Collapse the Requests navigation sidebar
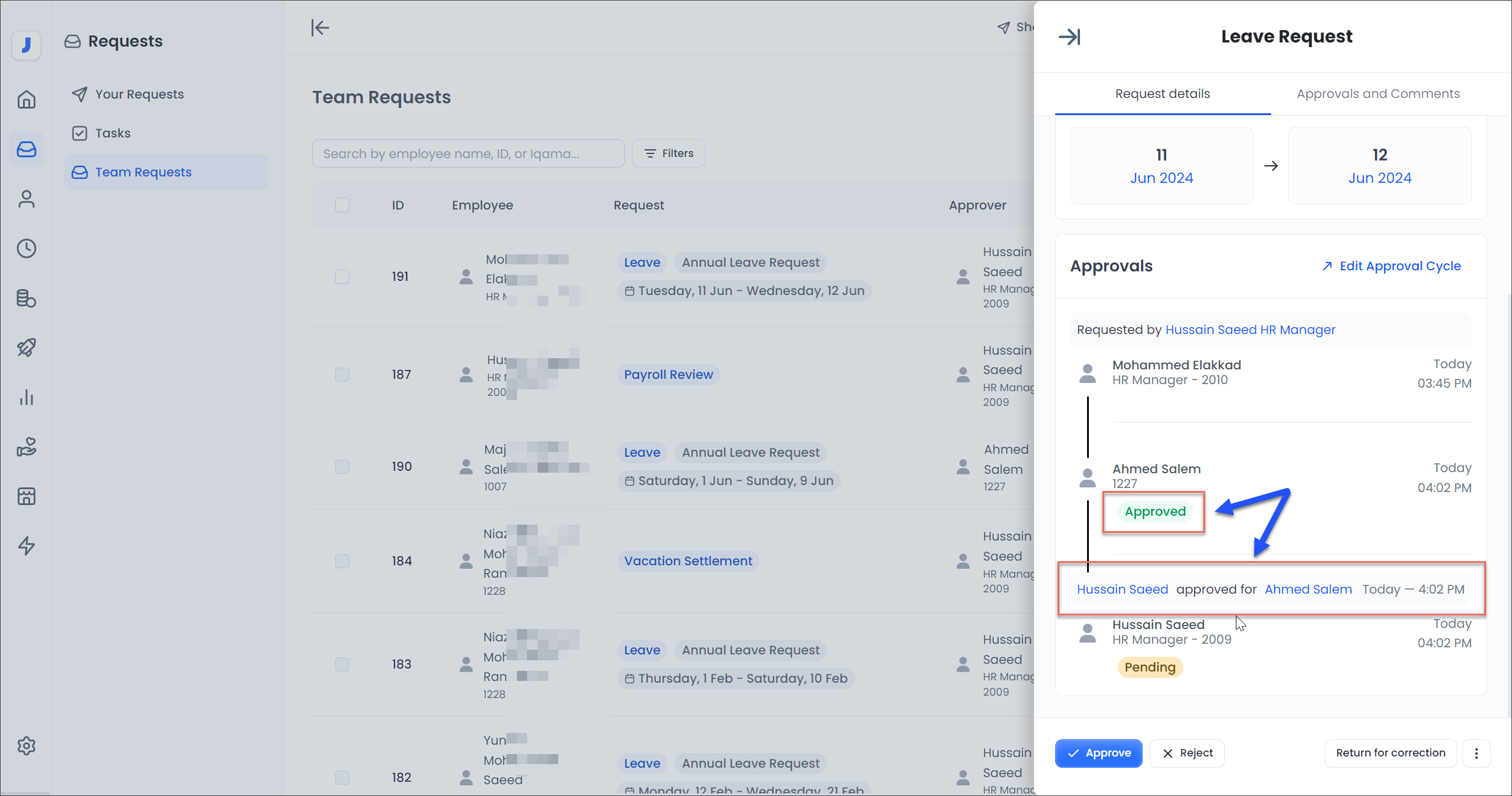 pyautogui.click(x=320, y=27)
